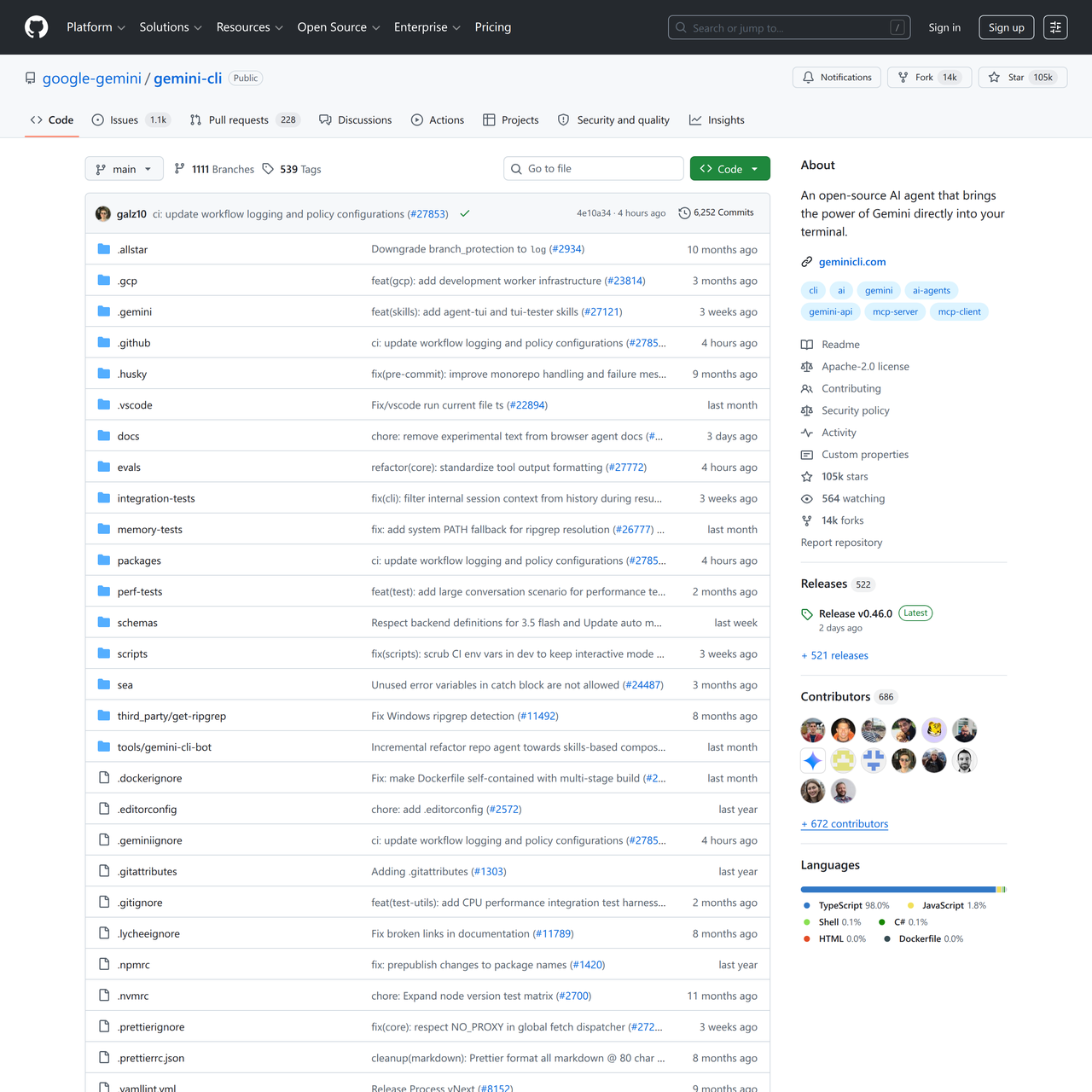Click galz10's avatar in the commit bar
The height and width of the screenshot is (1092, 1092).
(103, 213)
